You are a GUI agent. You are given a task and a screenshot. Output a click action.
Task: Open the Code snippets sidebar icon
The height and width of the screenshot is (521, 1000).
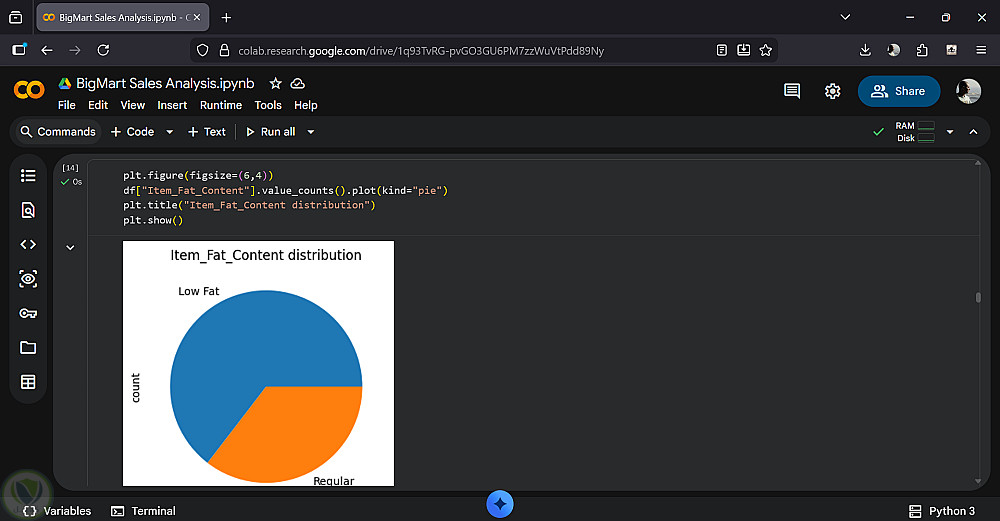[x=28, y=244]
